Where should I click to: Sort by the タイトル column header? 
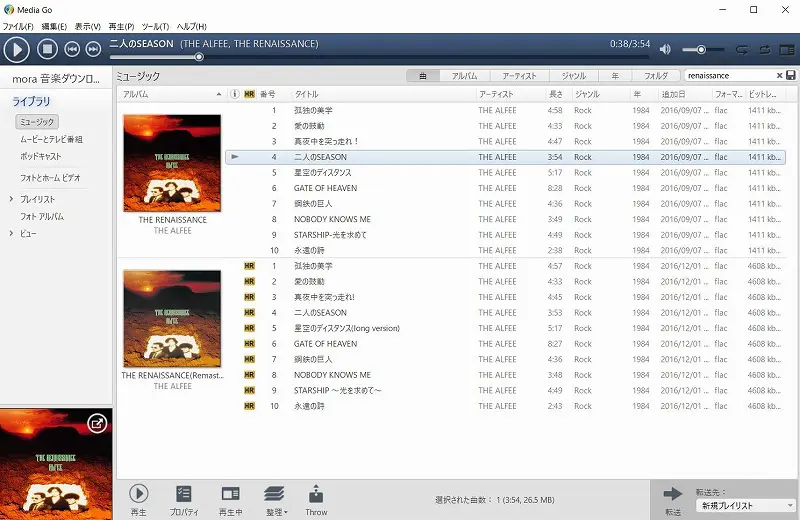(x=383, y=94)
